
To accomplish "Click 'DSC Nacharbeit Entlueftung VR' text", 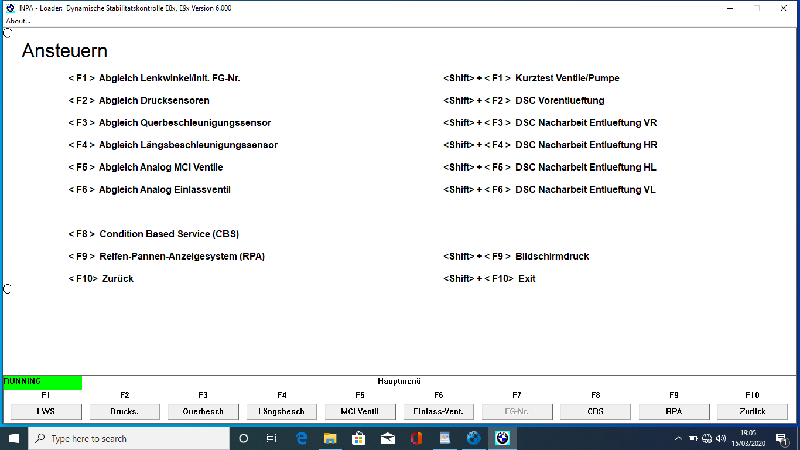I will coord(586,123).
